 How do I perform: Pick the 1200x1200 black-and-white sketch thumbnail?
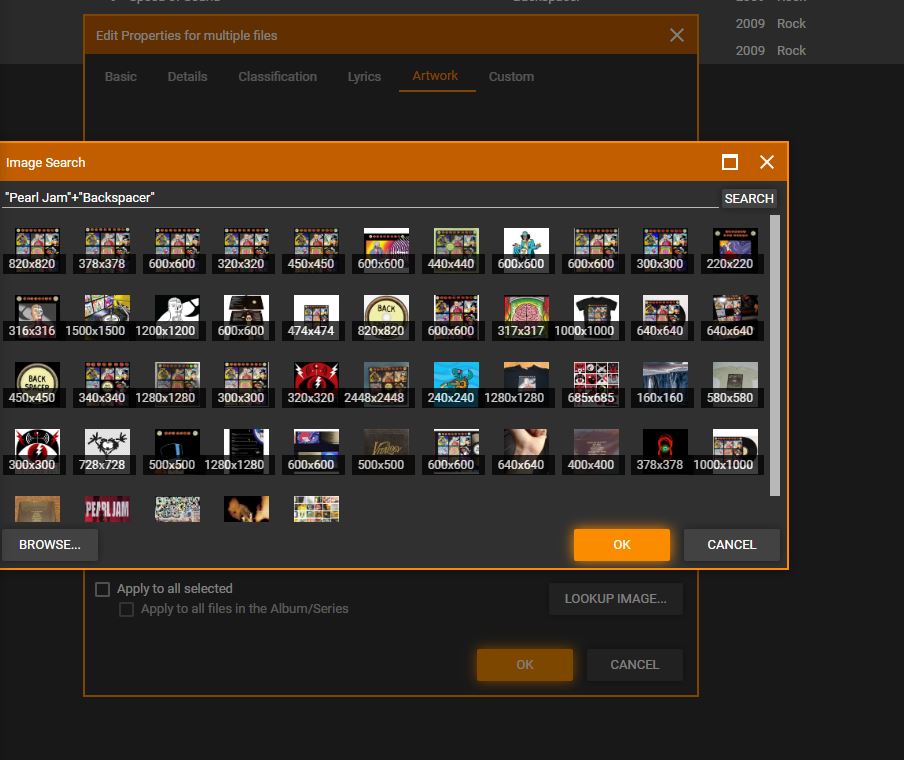tap(177, 316)
